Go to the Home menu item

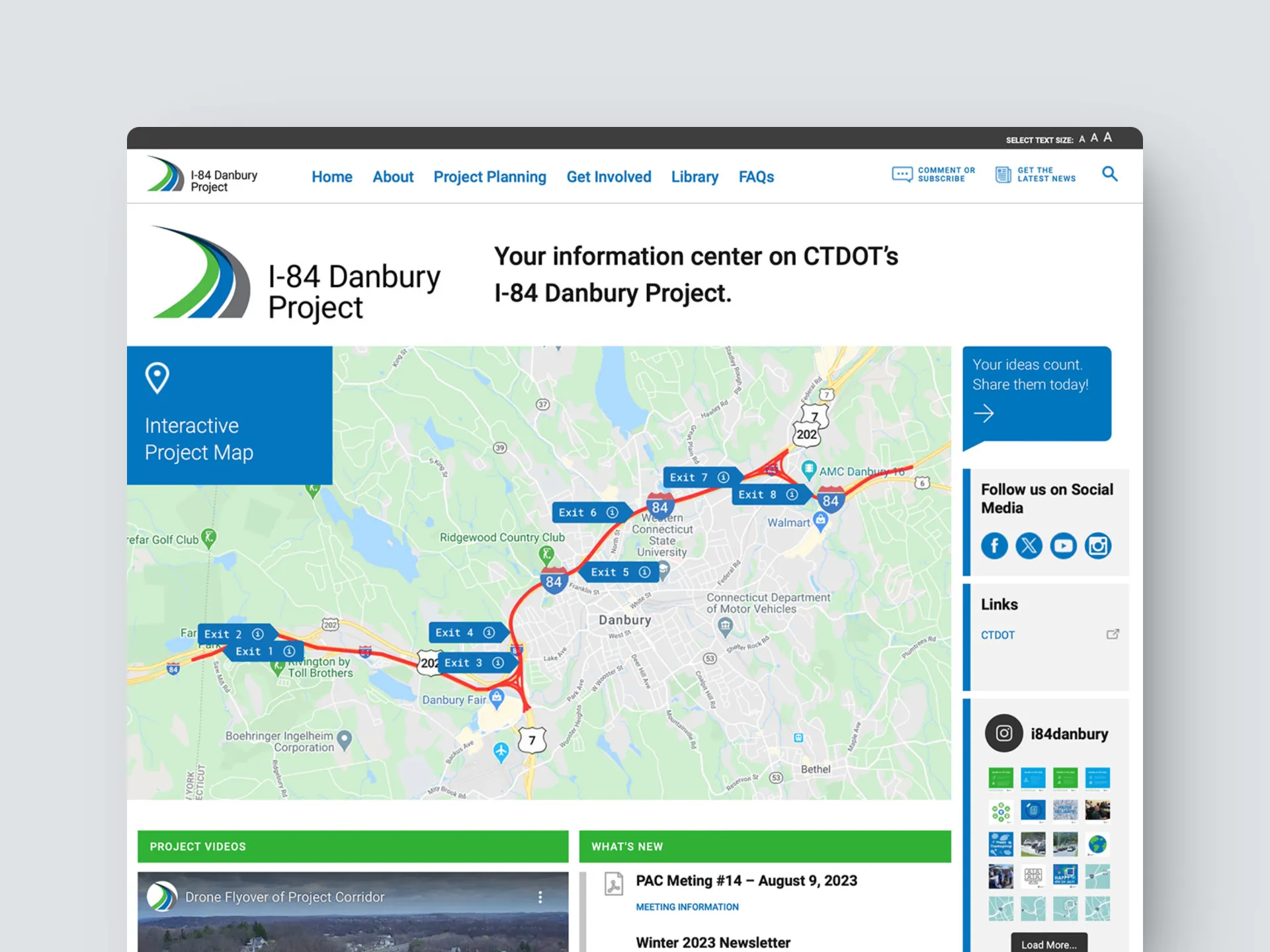click(332, 177)
